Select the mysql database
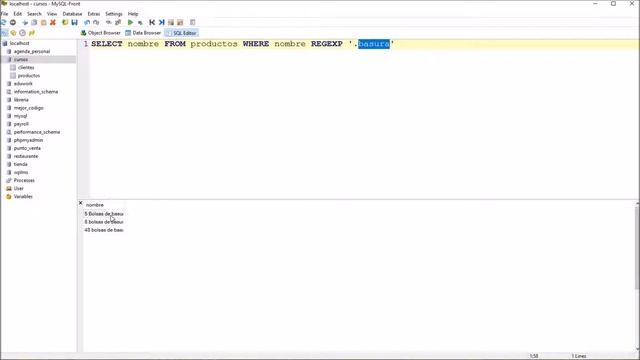Screen dimensions: 640x360 pos(20,116)
